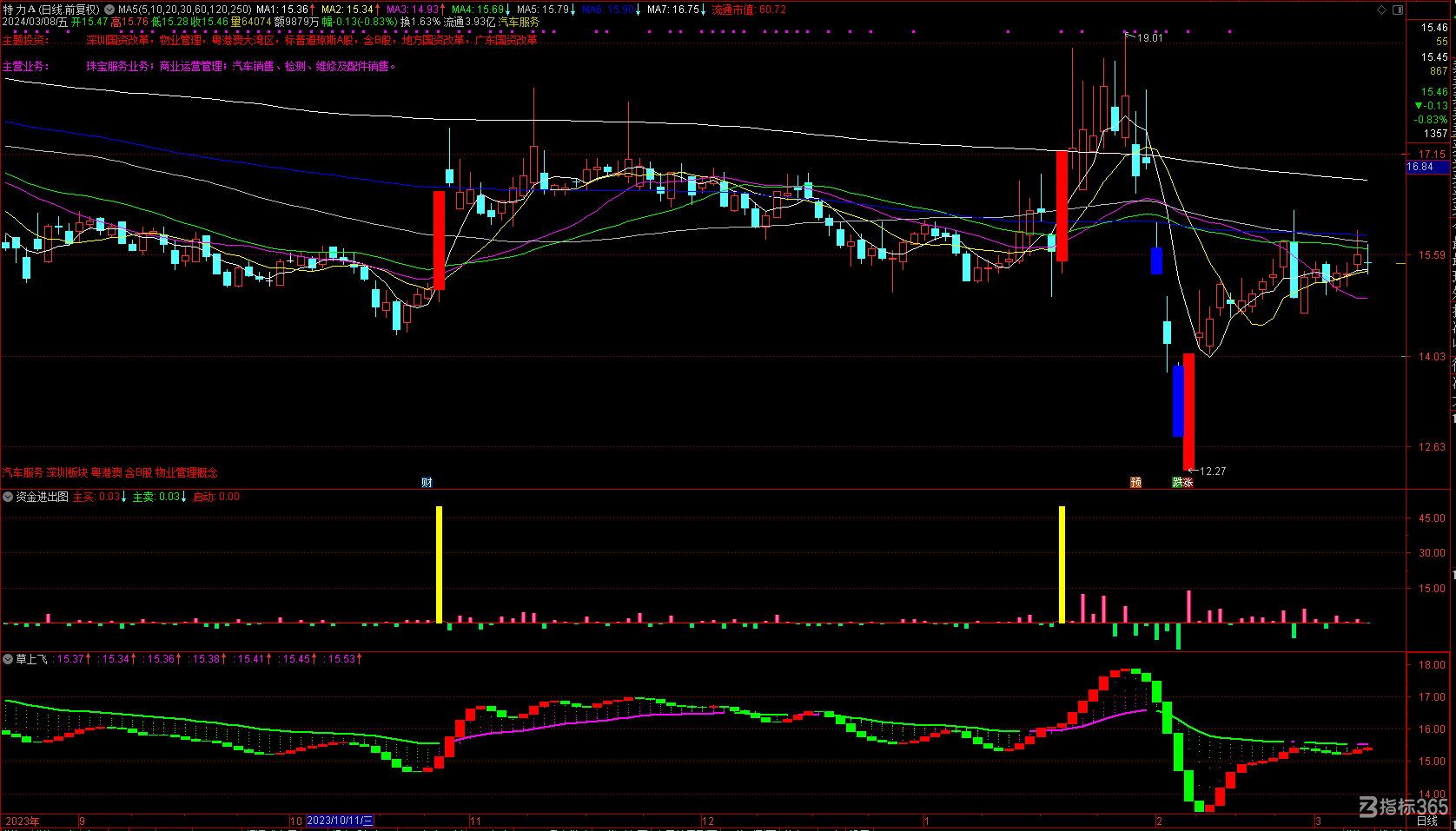The image size is (1456, 831).
Task: Click the 物业管理概念 sector tag
Action: (187, 472)
